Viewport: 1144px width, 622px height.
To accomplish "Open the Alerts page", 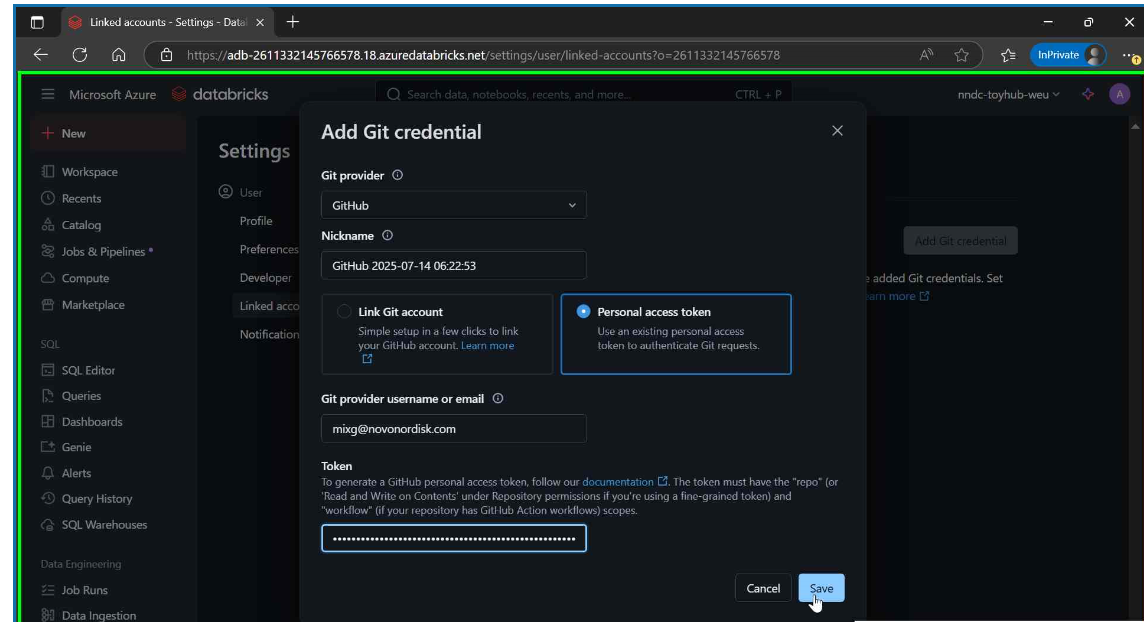I will pos(77,473).
